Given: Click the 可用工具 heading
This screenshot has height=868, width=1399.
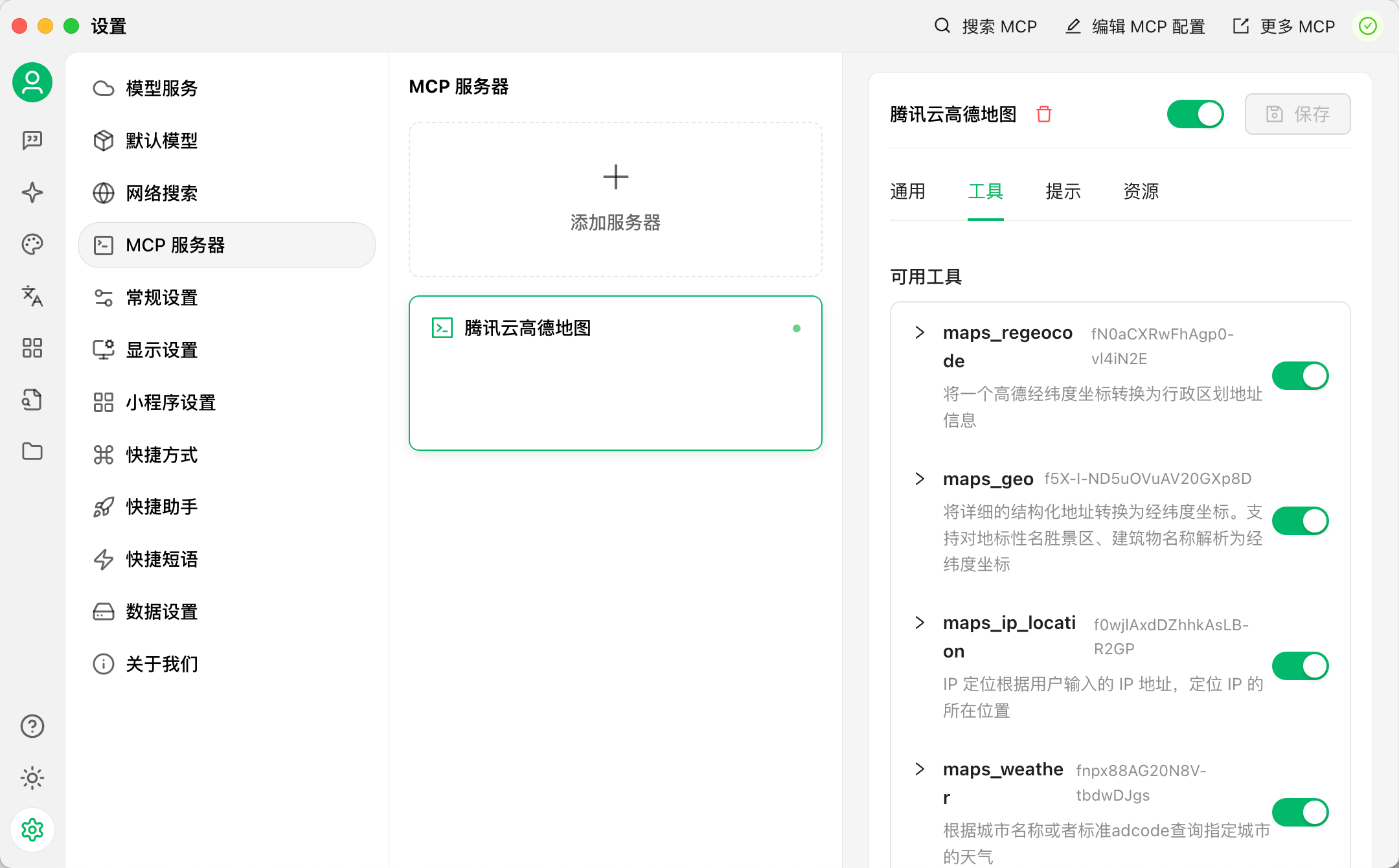Looking at the screenshot, I should pos(926,277).
